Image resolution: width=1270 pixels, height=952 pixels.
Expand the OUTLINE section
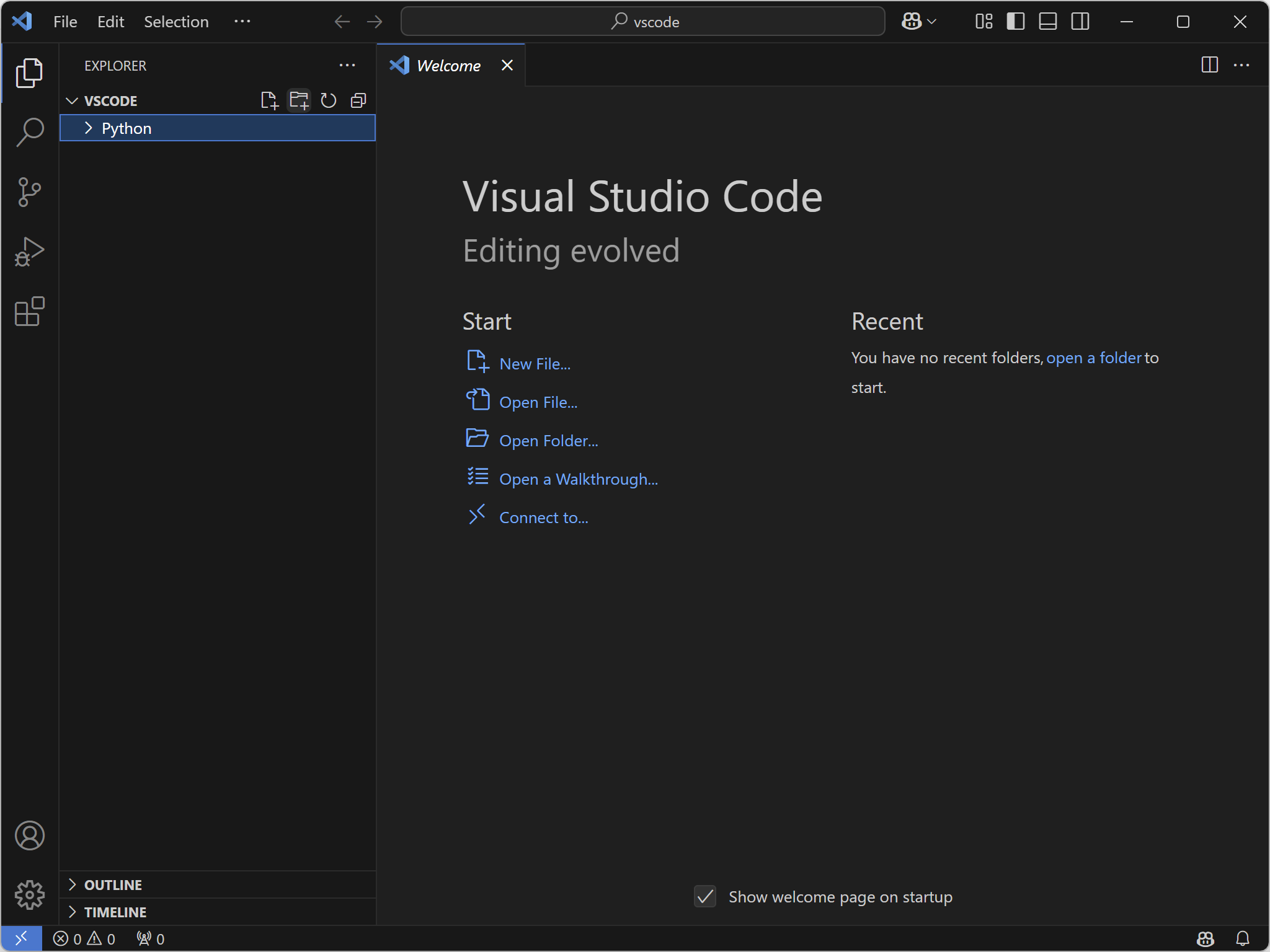click(x=113, y=885)
